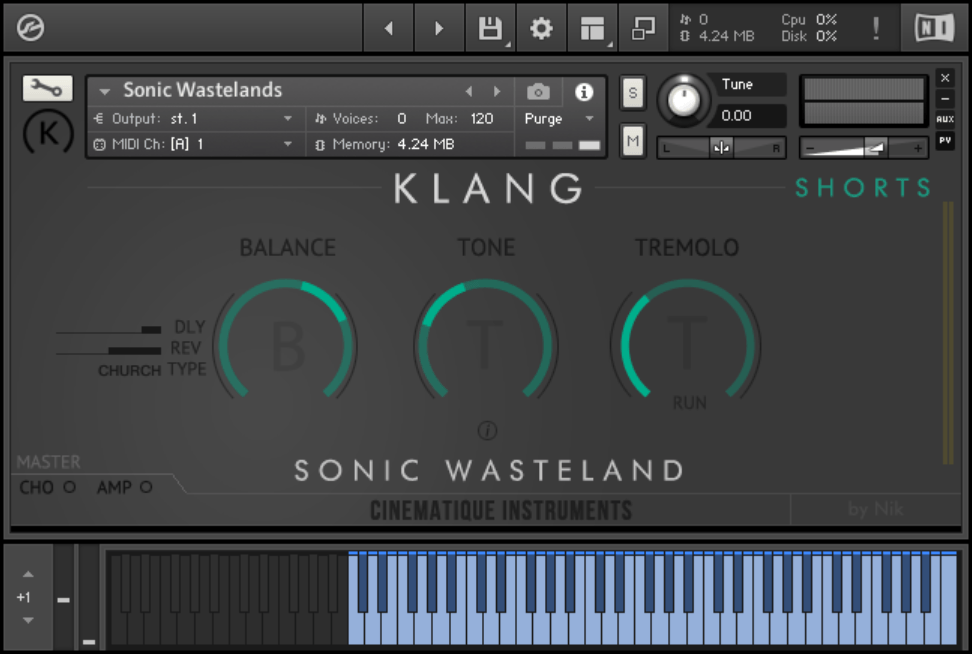The height and width of the screenshot is (654, 972).
Task: Click the DLY delay amount slider
Action: pos(108,329)
